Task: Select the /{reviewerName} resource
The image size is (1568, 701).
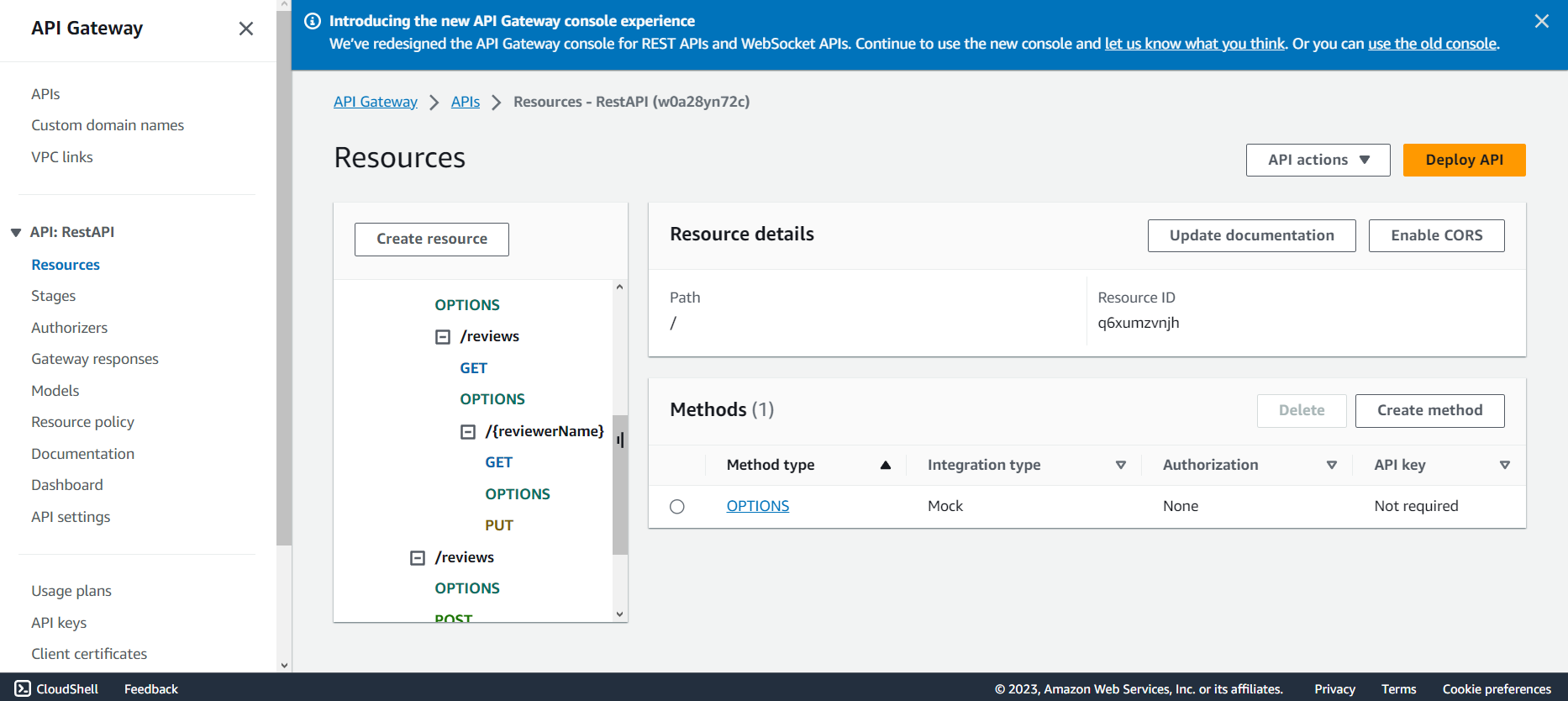Action: click(545, 431)
